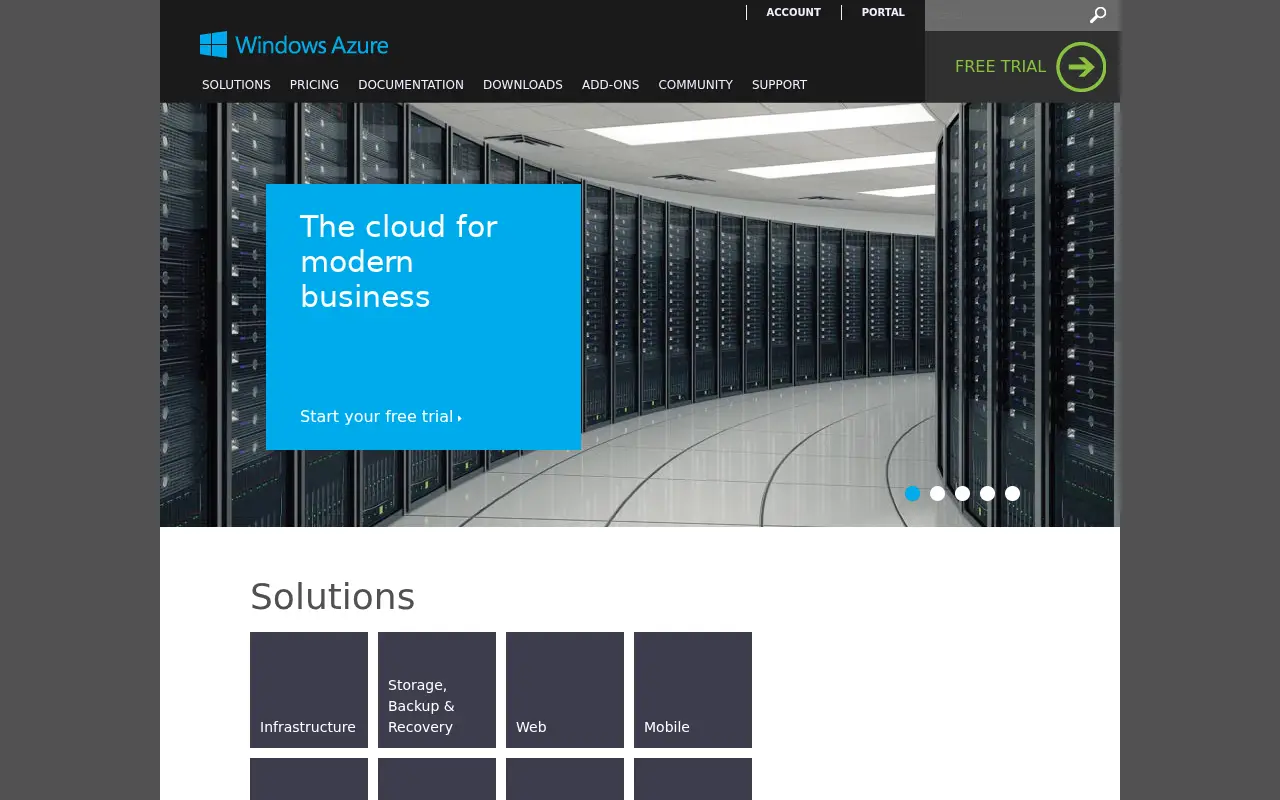Viewport: 1280px width, 800px height.
Task: Click the headline The cloud for modern business
Action: (x=398, y=261)
